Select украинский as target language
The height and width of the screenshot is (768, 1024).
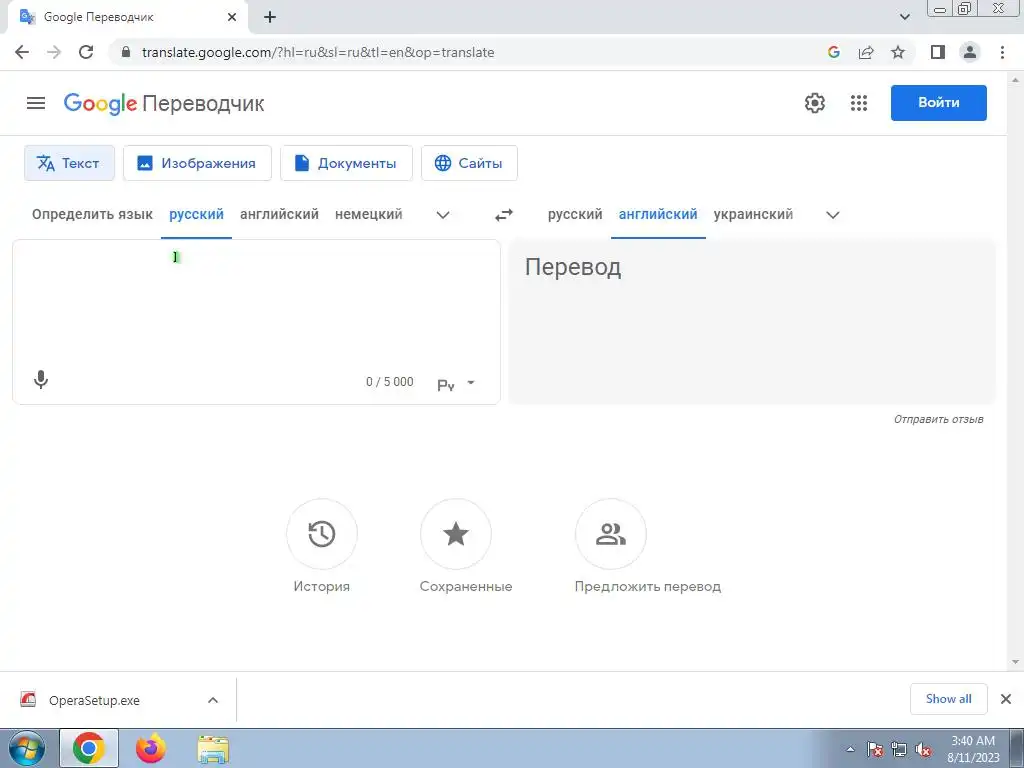(x=753, y=214)
